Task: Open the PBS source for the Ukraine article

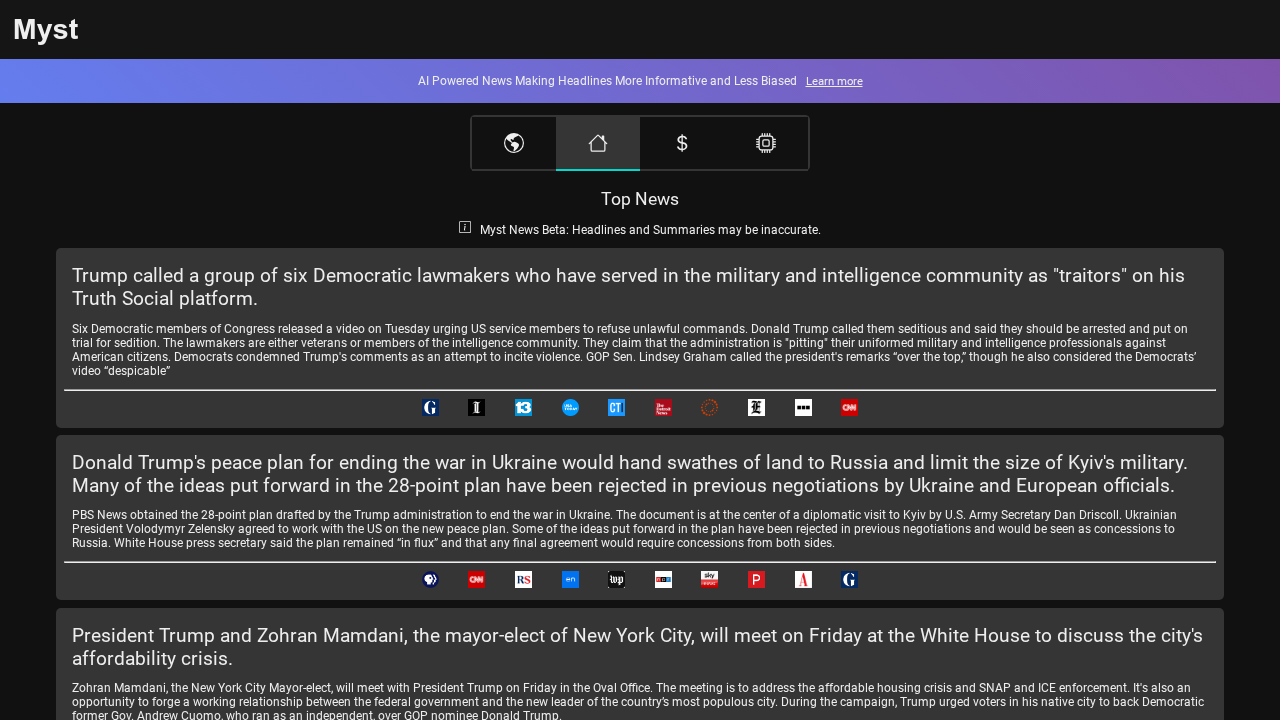Action: (430, 579)
